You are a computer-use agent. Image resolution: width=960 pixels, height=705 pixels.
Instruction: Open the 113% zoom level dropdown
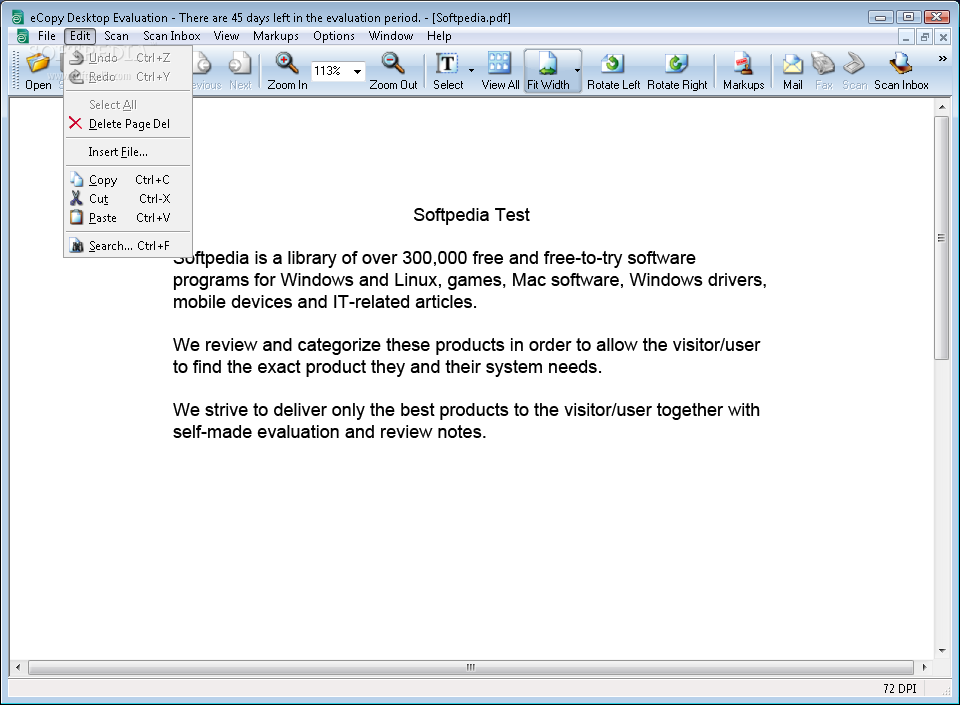pyautogui.click(x=357, y=72)
